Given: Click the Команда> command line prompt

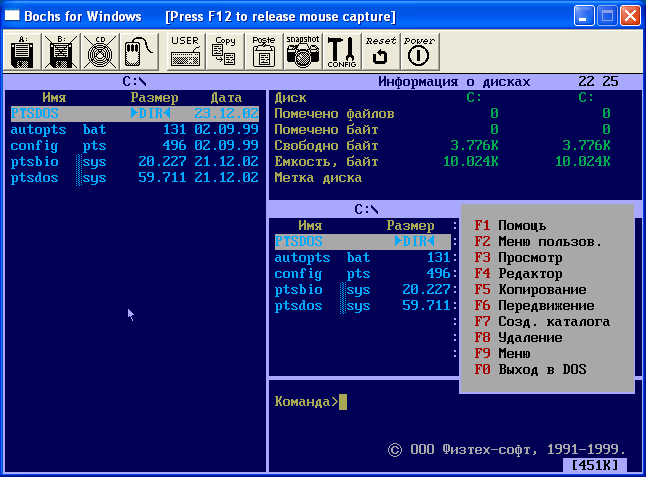Looking at the screenshot, I should pyautogui.click(x=306, y=402).
